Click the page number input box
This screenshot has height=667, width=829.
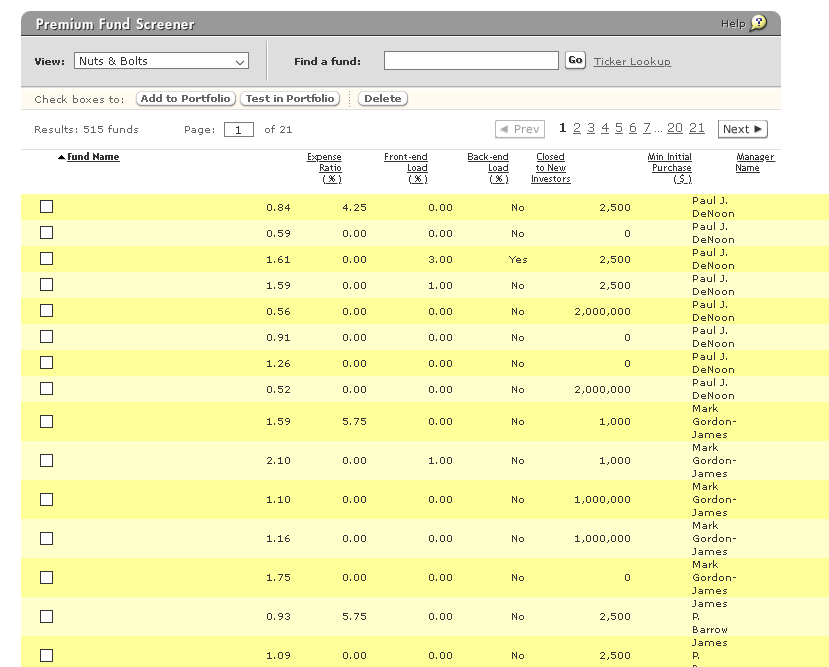[238, 130]
